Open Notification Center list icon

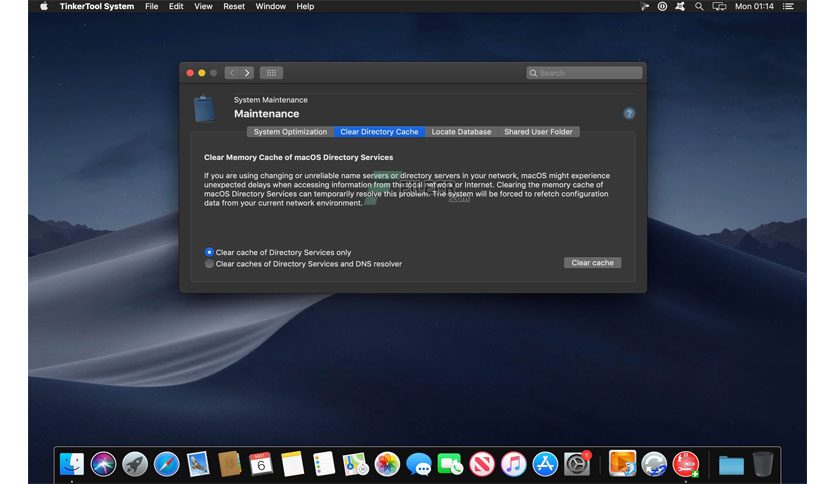[788, 6]
